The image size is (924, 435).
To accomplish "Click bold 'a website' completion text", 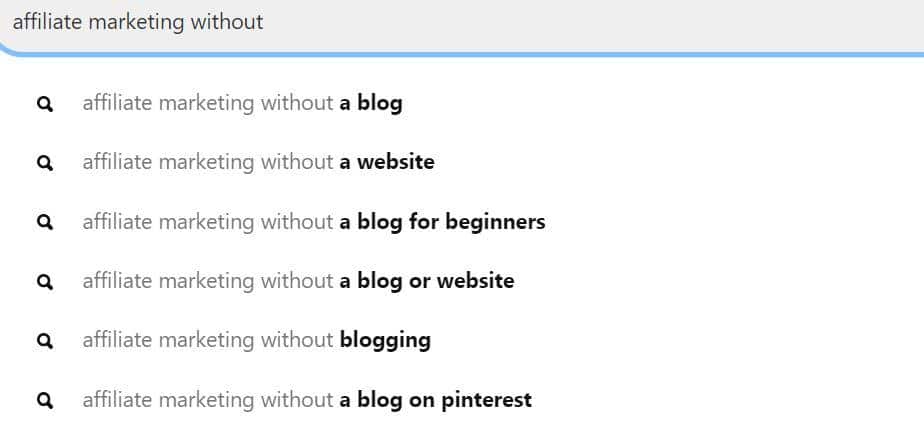I will tap(387, 162).
